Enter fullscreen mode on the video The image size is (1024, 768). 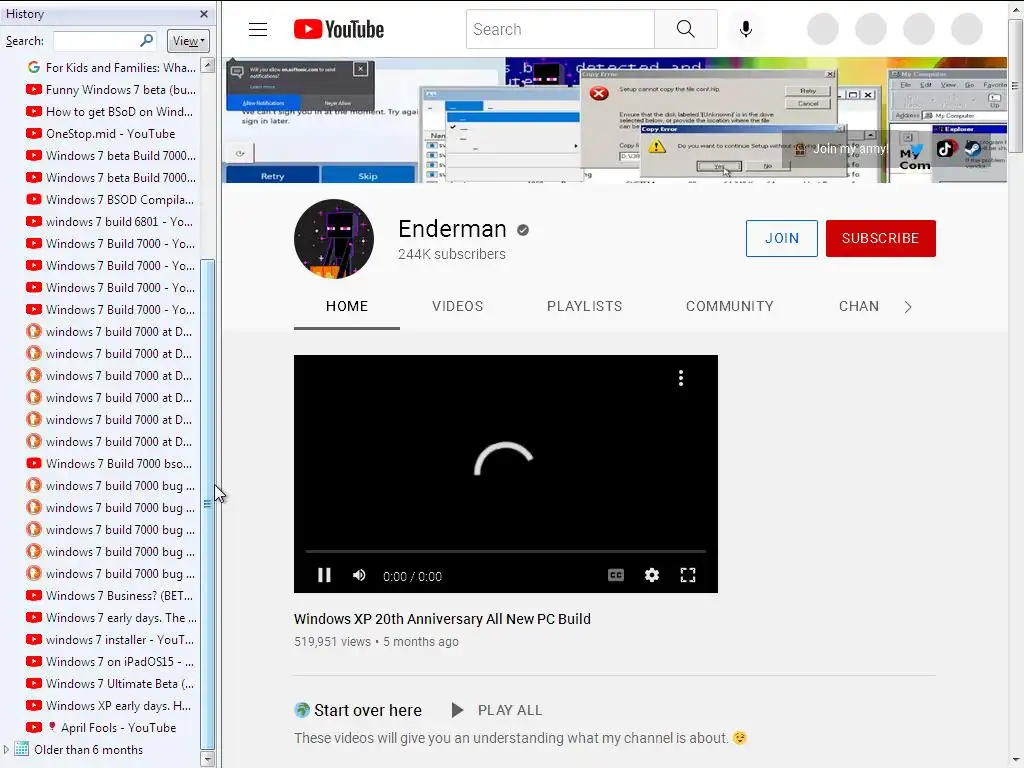[x=688, y=575]
